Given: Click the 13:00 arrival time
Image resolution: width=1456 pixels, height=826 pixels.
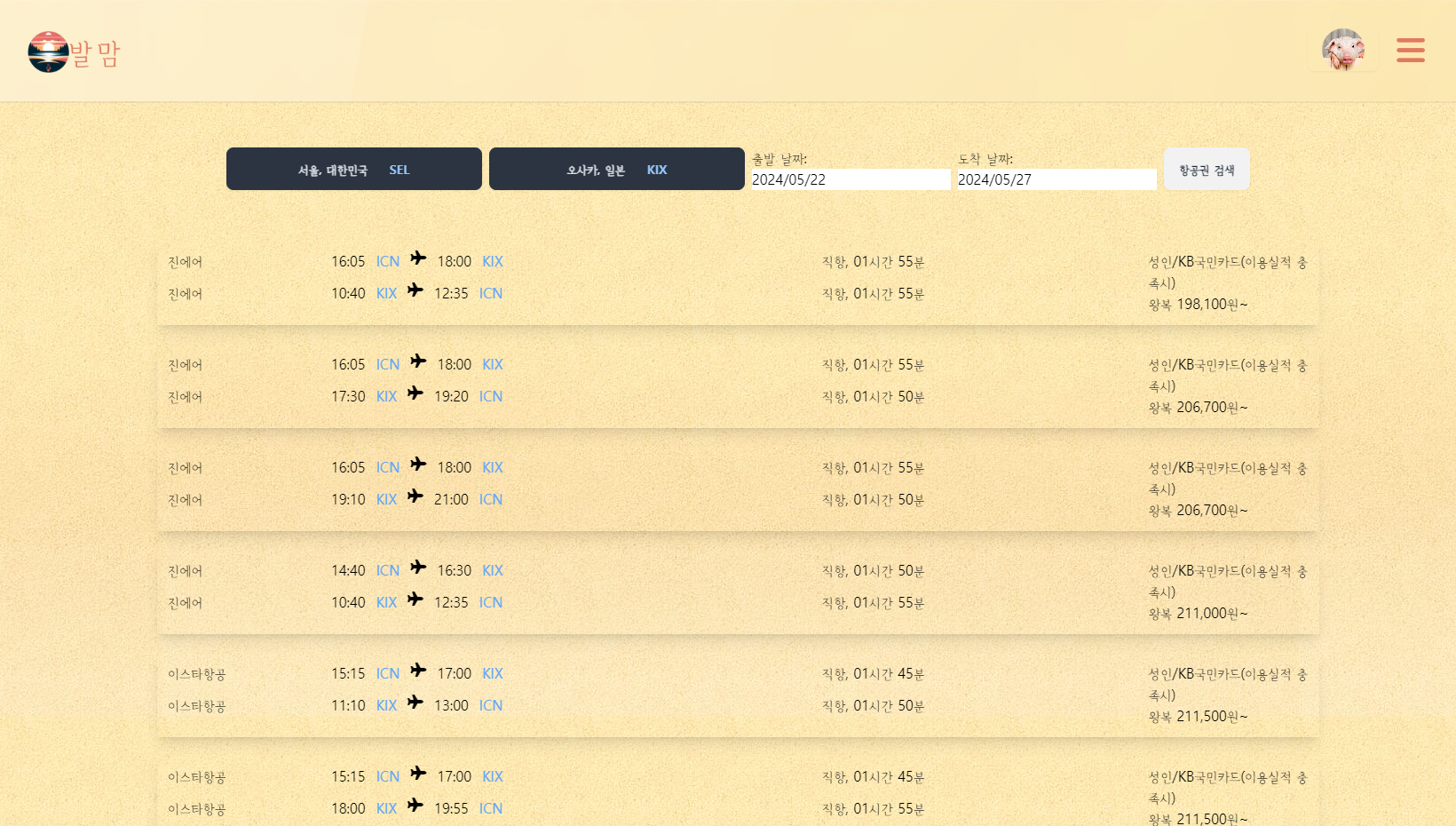Looking at the screenshot, I should (451, 705).
